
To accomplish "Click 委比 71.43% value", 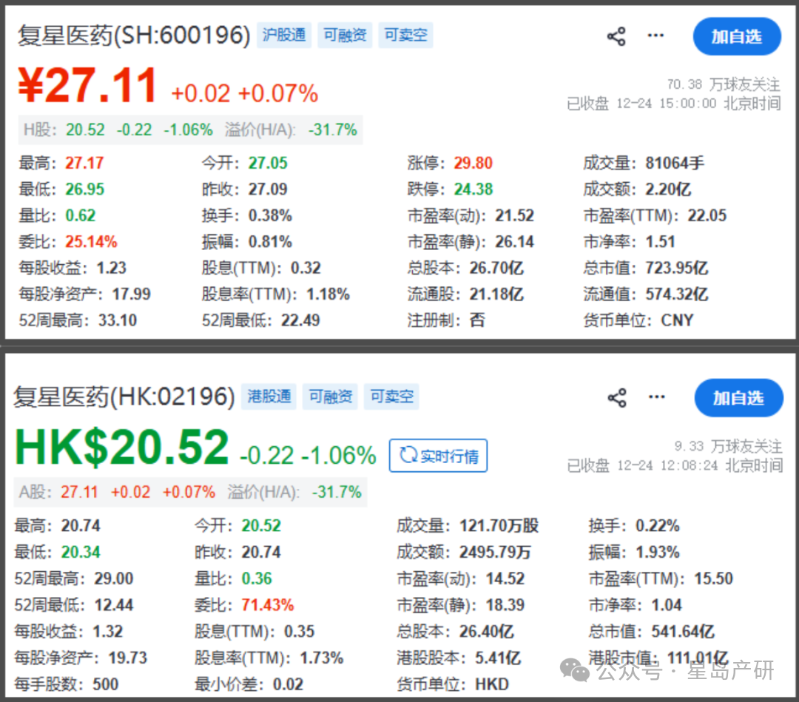I will (268, 605).
